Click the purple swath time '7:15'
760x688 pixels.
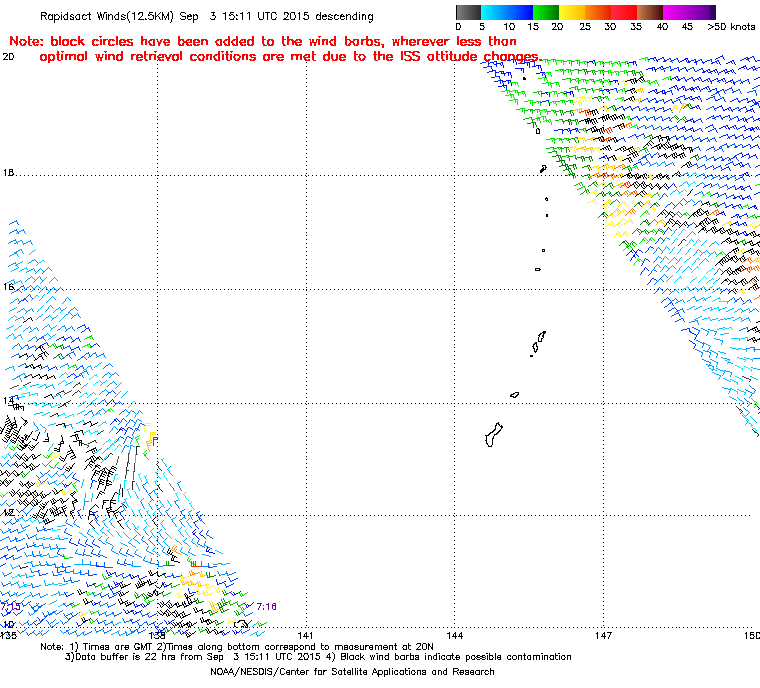pyautogui.click(x=10, y=606)
